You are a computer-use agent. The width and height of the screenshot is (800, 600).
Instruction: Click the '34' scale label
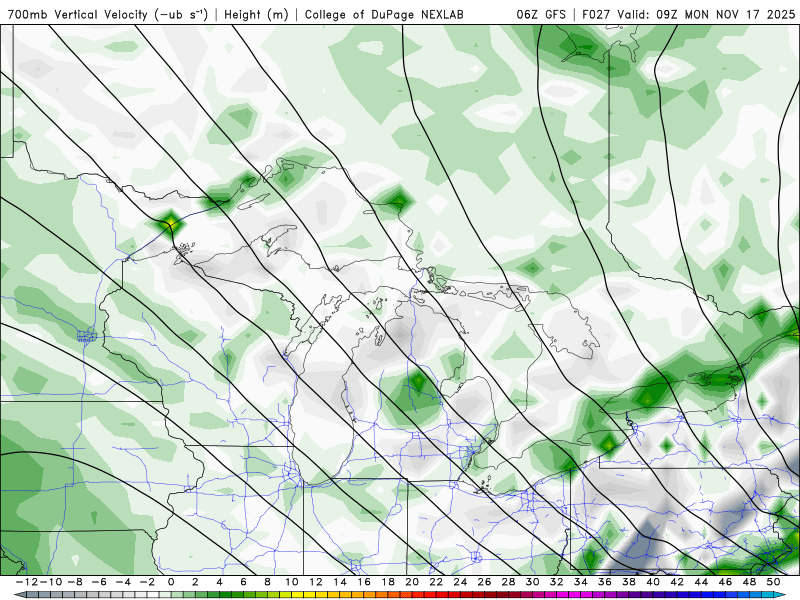click(x=581, y=582)
